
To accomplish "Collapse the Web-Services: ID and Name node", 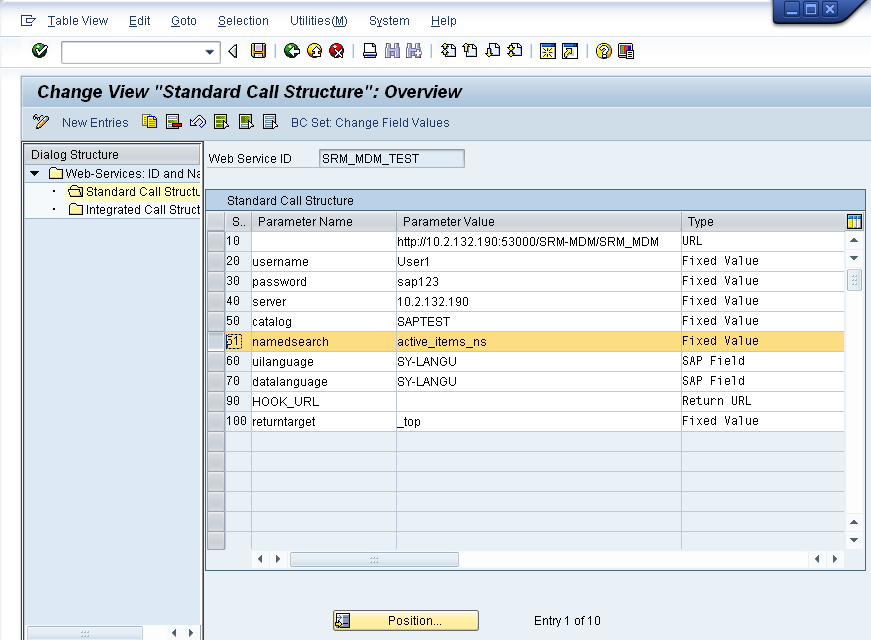I will tap(34, 174).
